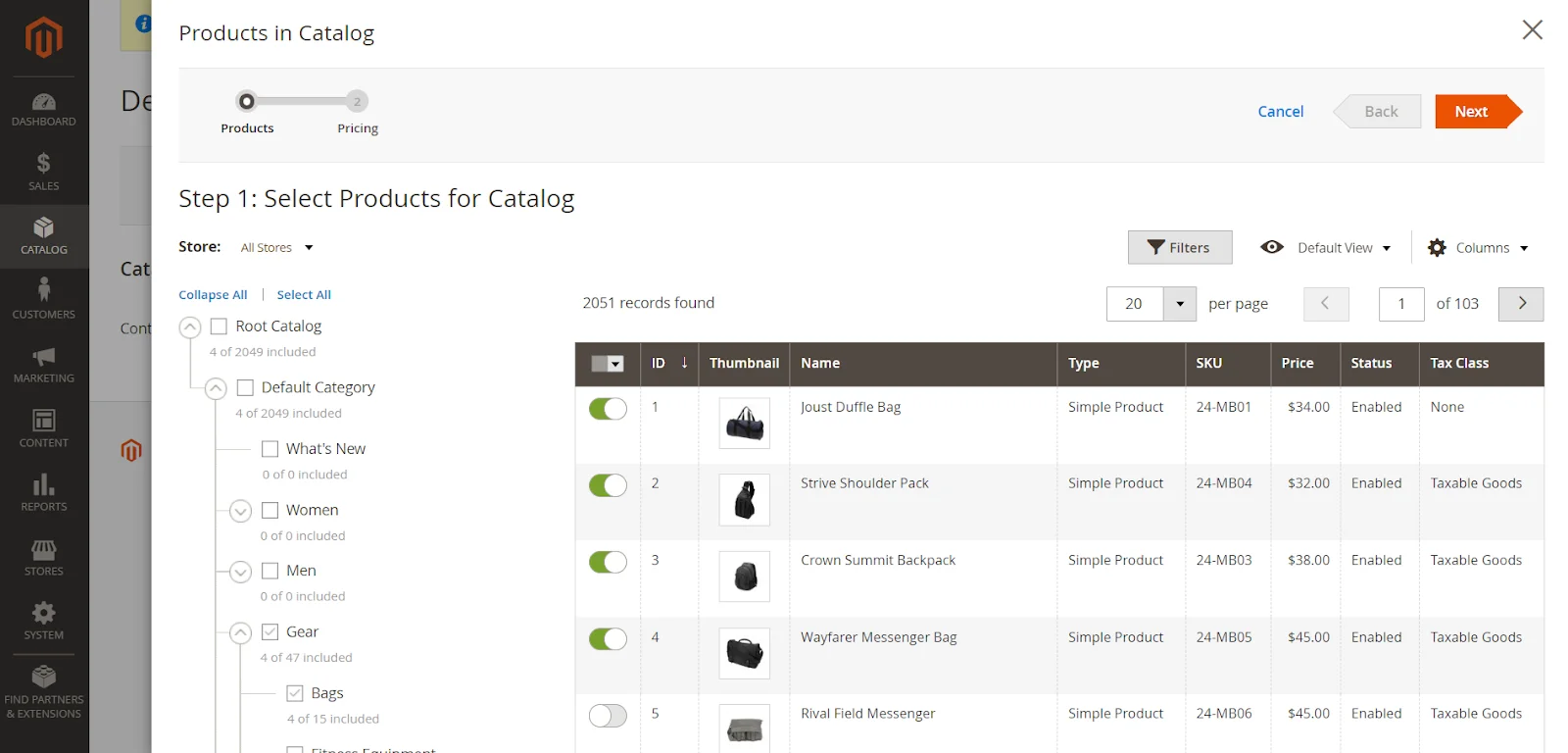Close the Products in Catalog dialog
Screen dimensions: 1568x753
pyautogui.click(x=1533, y=29)
